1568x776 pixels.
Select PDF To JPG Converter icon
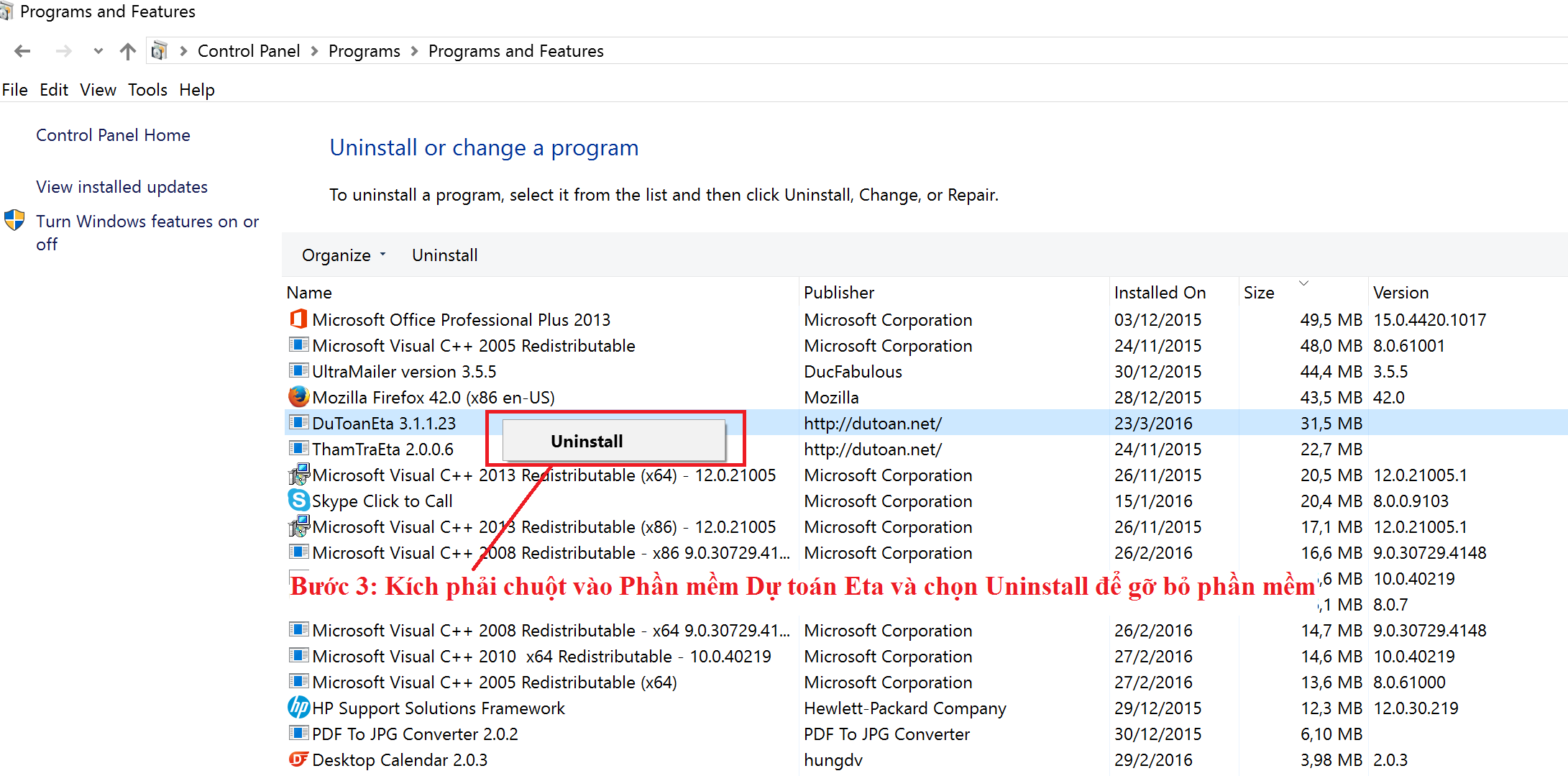(x=298, y=733)
